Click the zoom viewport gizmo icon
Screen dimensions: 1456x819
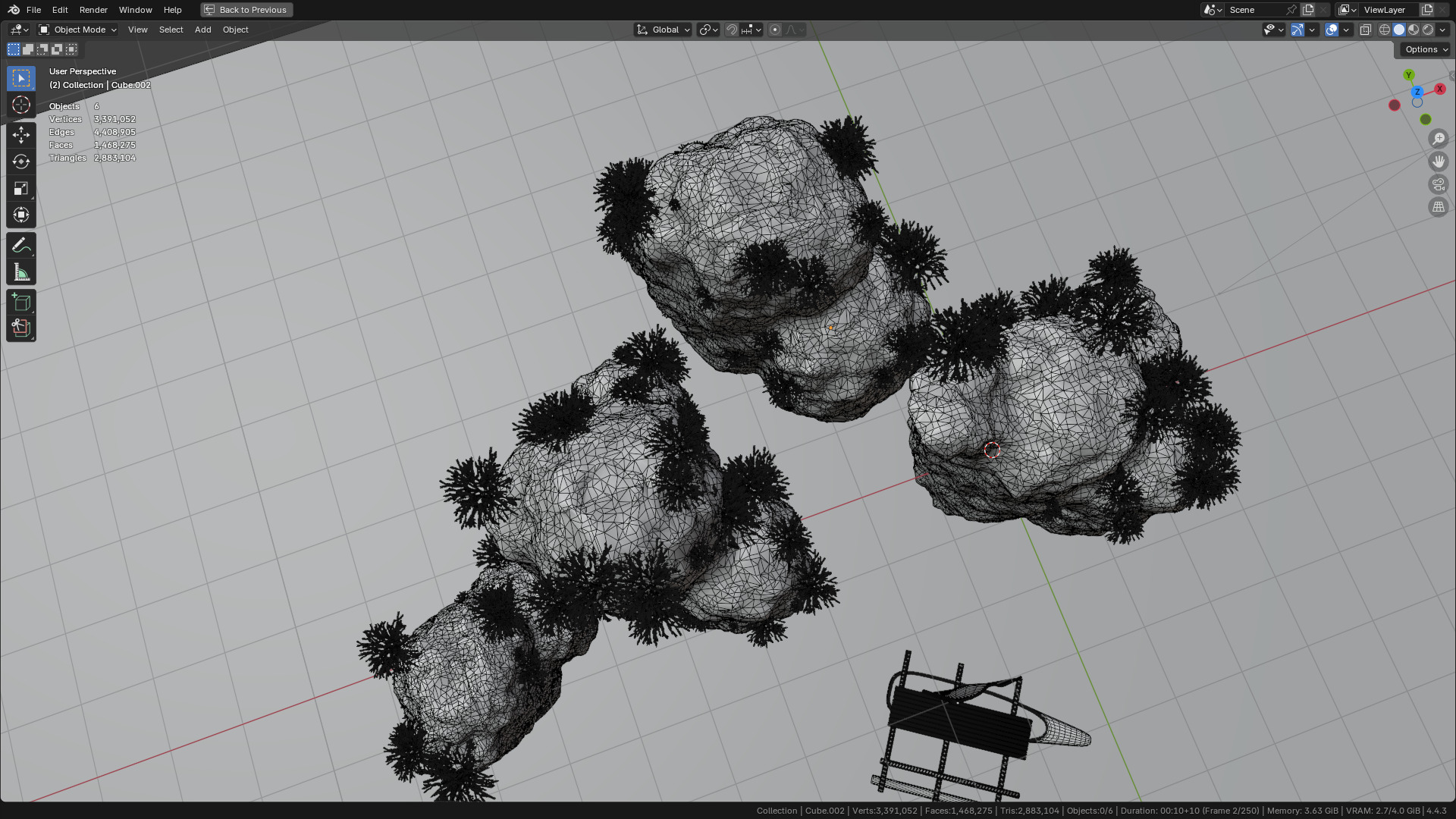click(1439, 139)
